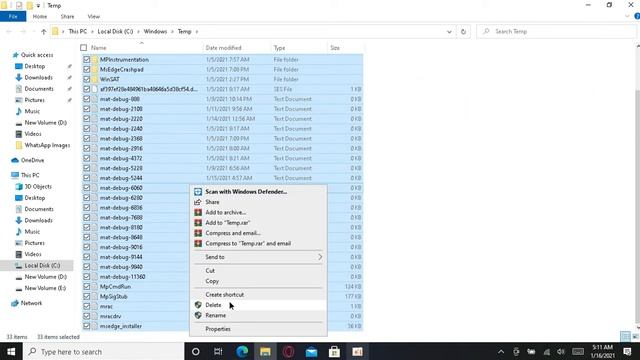Expand breadcrumb arrow after This PC
Screen dimensions: 640x360
[x=92, y=31]
